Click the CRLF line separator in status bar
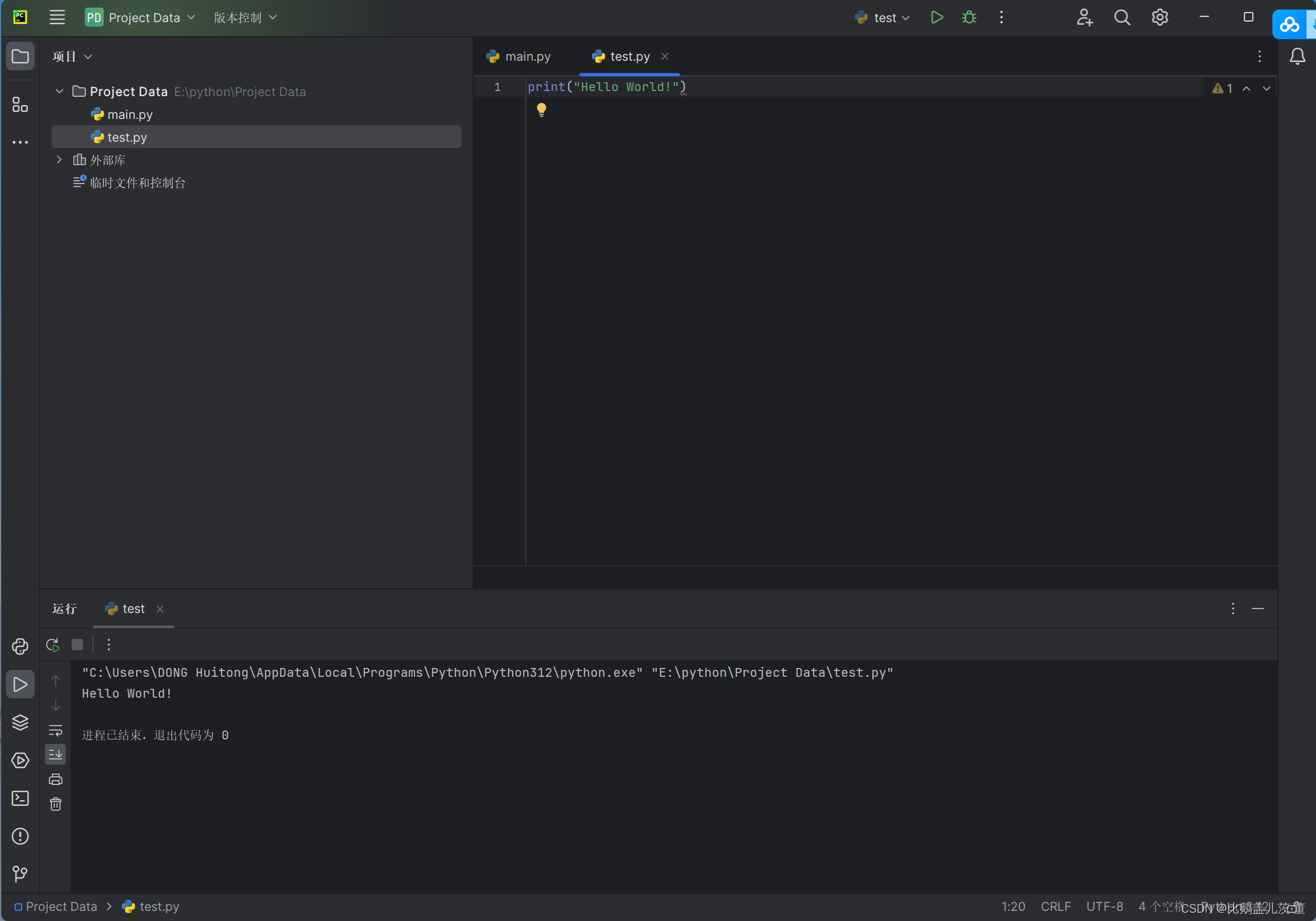 pos(1055,906)
